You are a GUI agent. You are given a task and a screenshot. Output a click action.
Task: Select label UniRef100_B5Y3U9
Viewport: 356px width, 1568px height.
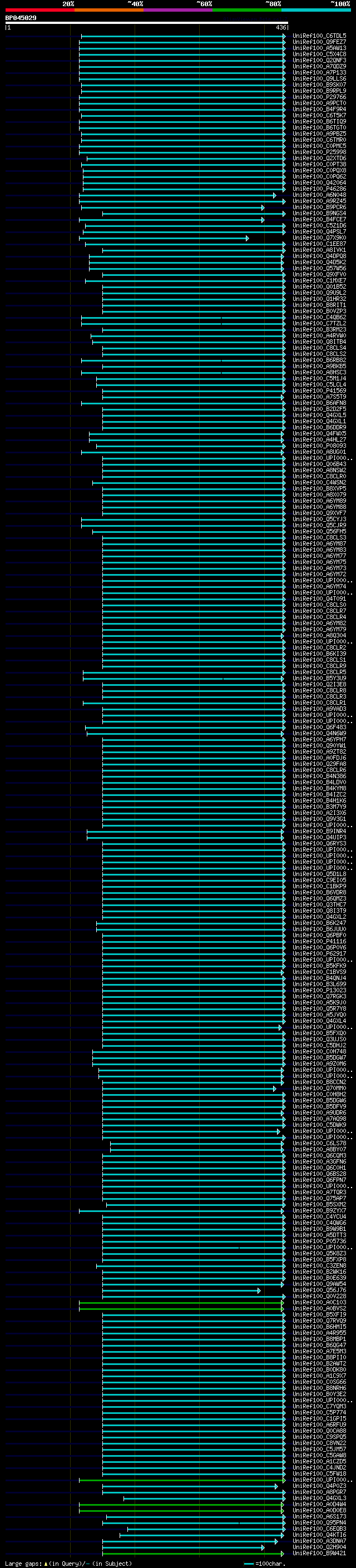319,679
